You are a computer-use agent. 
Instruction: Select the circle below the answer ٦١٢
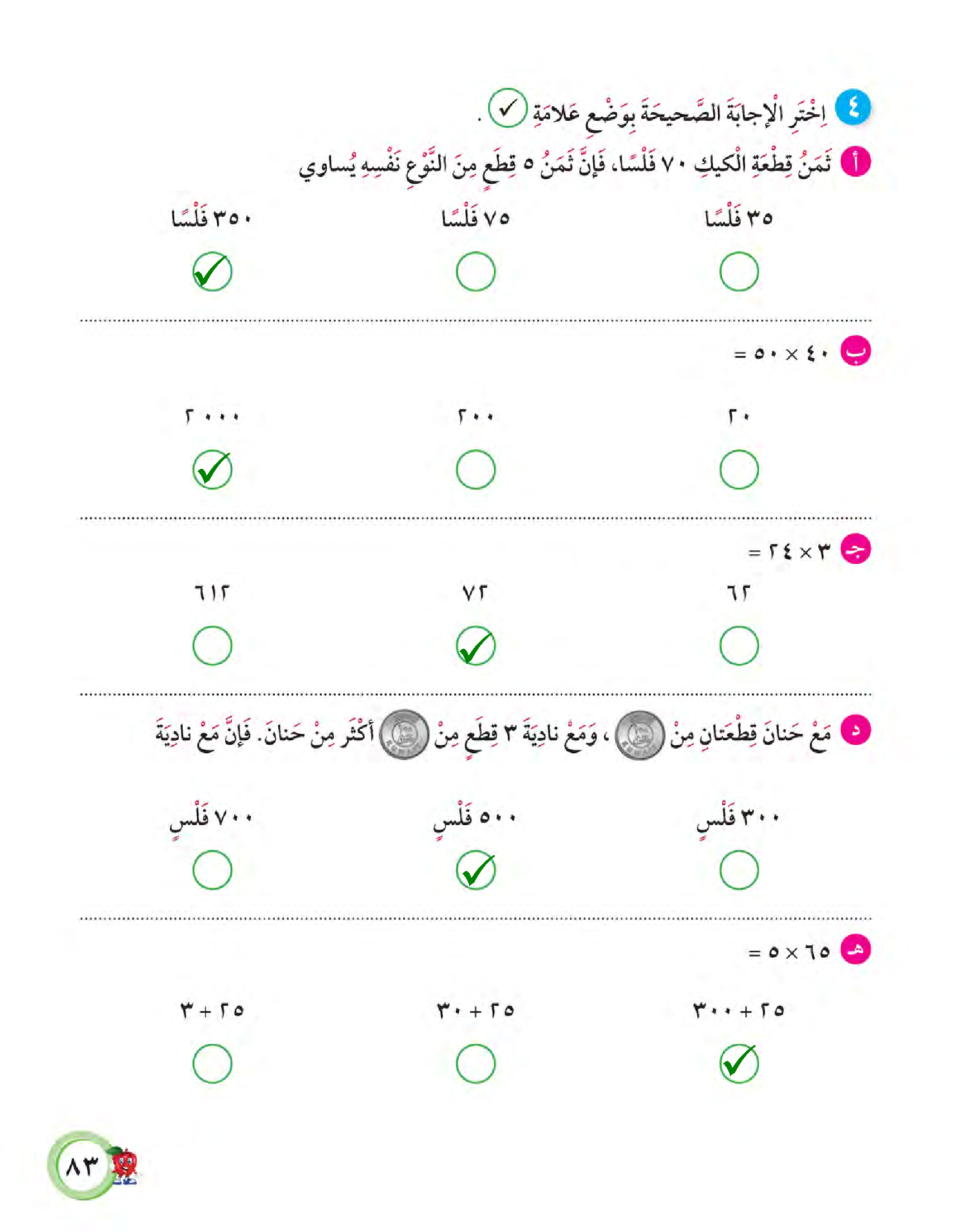pos(212,645)
